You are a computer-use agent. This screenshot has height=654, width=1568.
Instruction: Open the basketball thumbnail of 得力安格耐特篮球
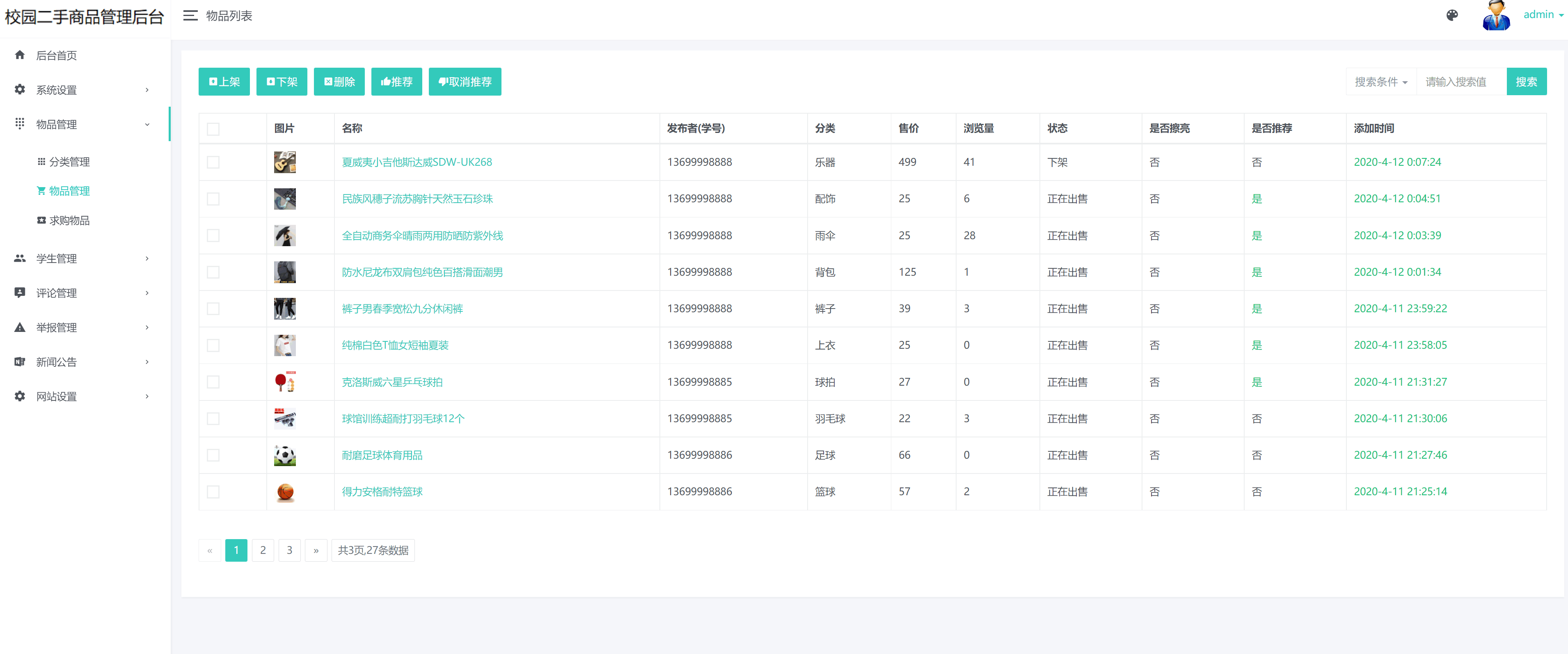click(285, 492)
